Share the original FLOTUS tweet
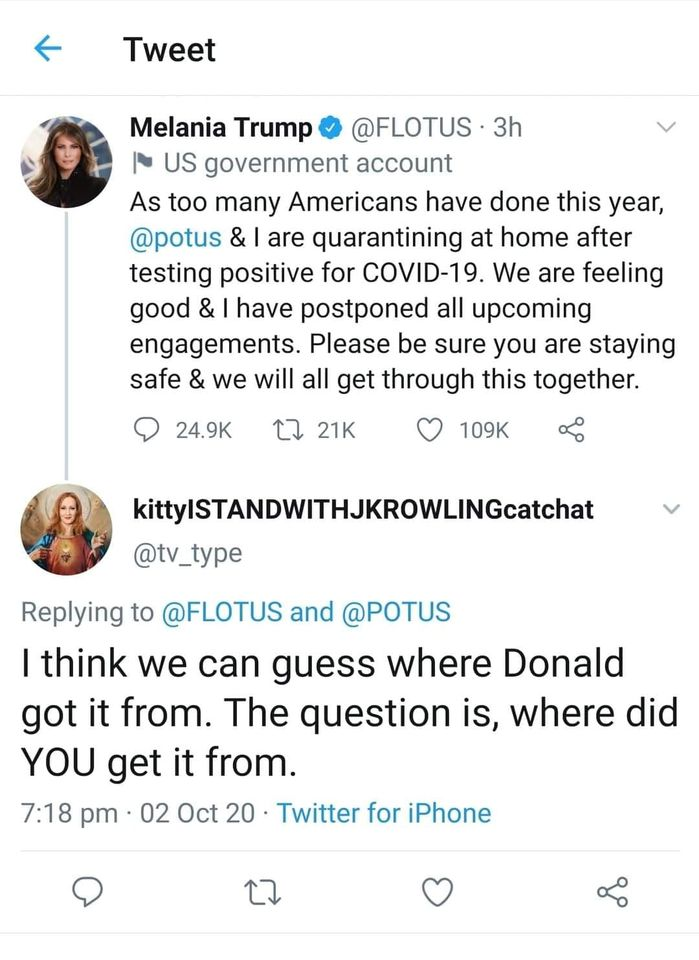Viewport: 699px width, 960px height. tap(569, 430)
